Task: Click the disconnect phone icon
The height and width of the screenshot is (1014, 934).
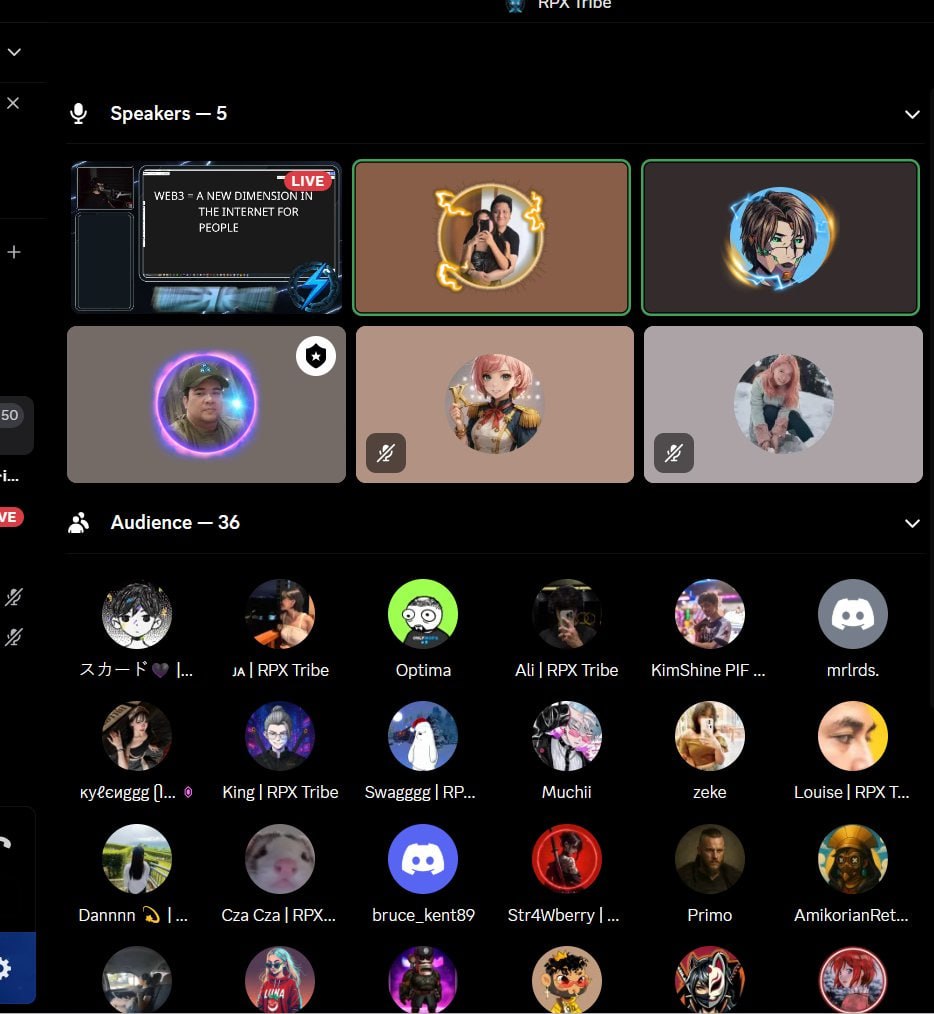Action: tap(6, 843)
